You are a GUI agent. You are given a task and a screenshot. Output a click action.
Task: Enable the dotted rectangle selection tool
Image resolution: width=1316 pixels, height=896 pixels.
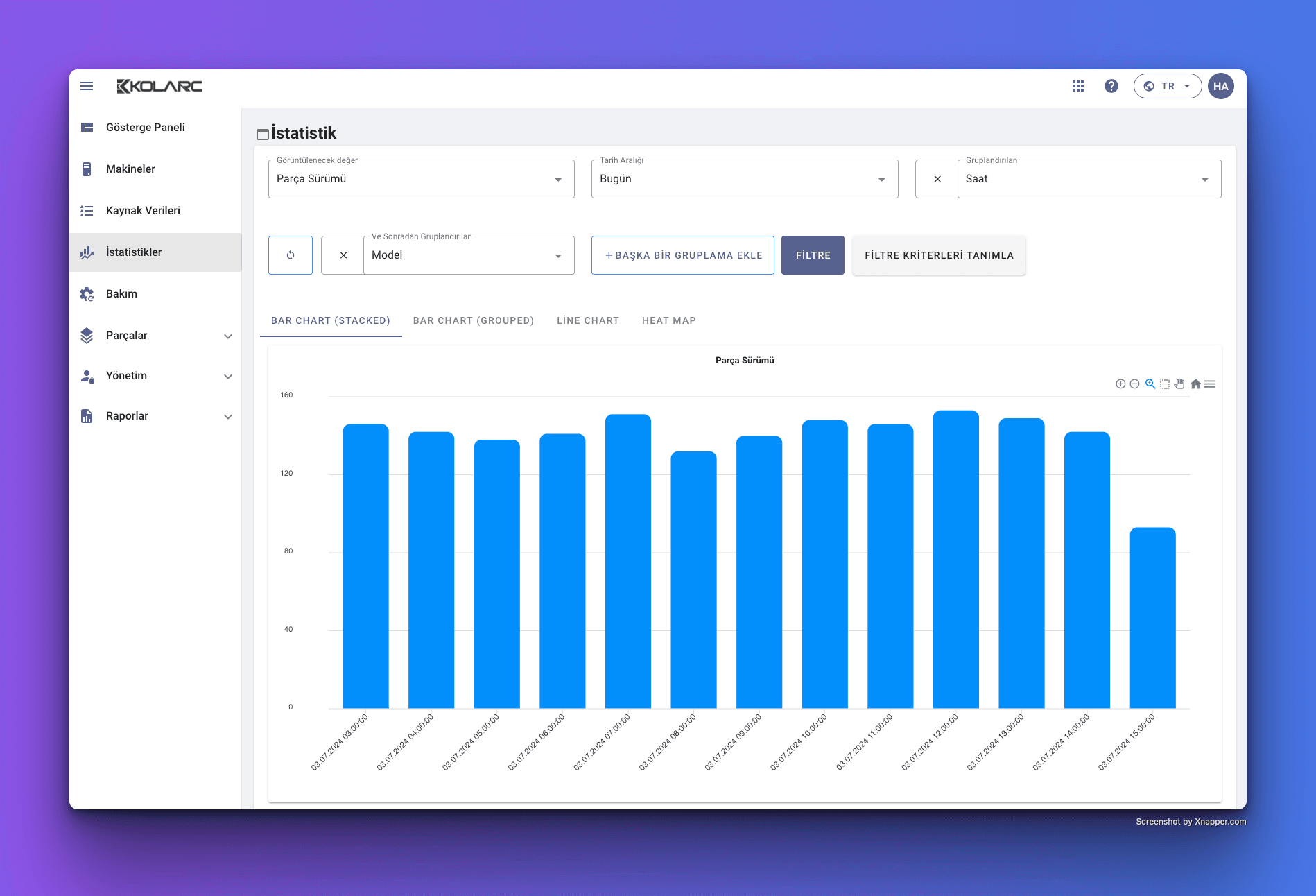click(1165, 384)
